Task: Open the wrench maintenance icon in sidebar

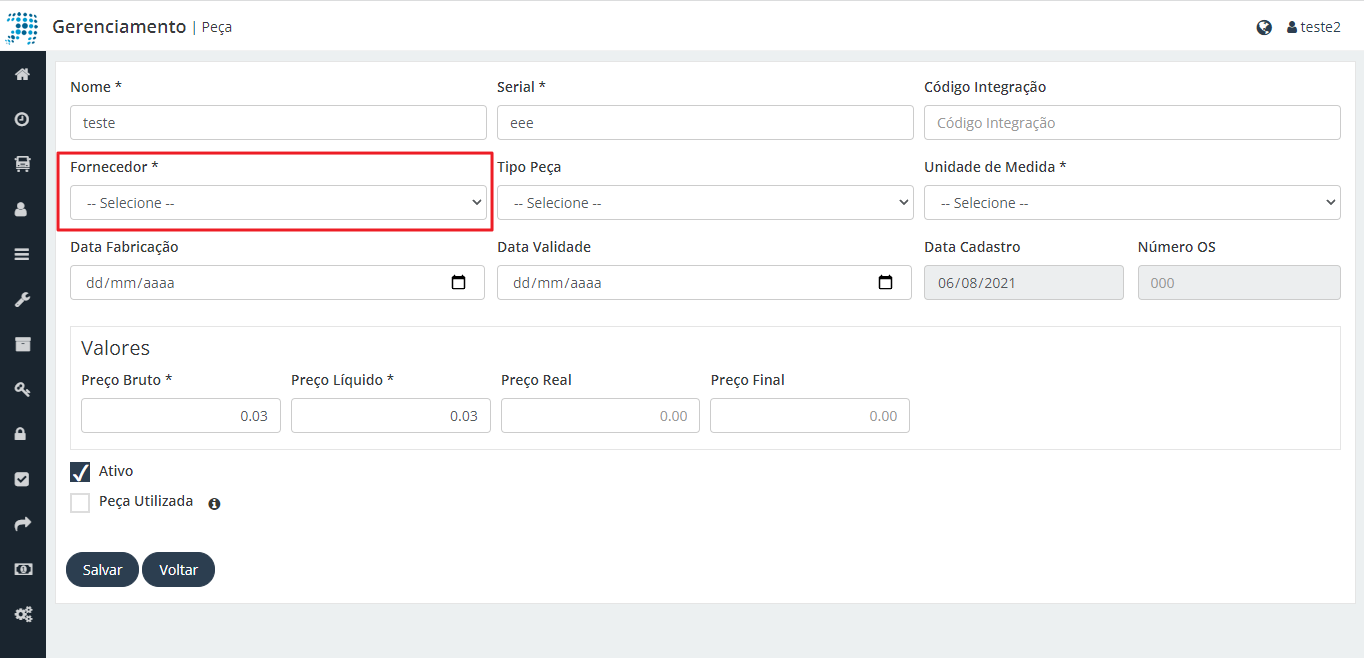Action: (22, 299)
